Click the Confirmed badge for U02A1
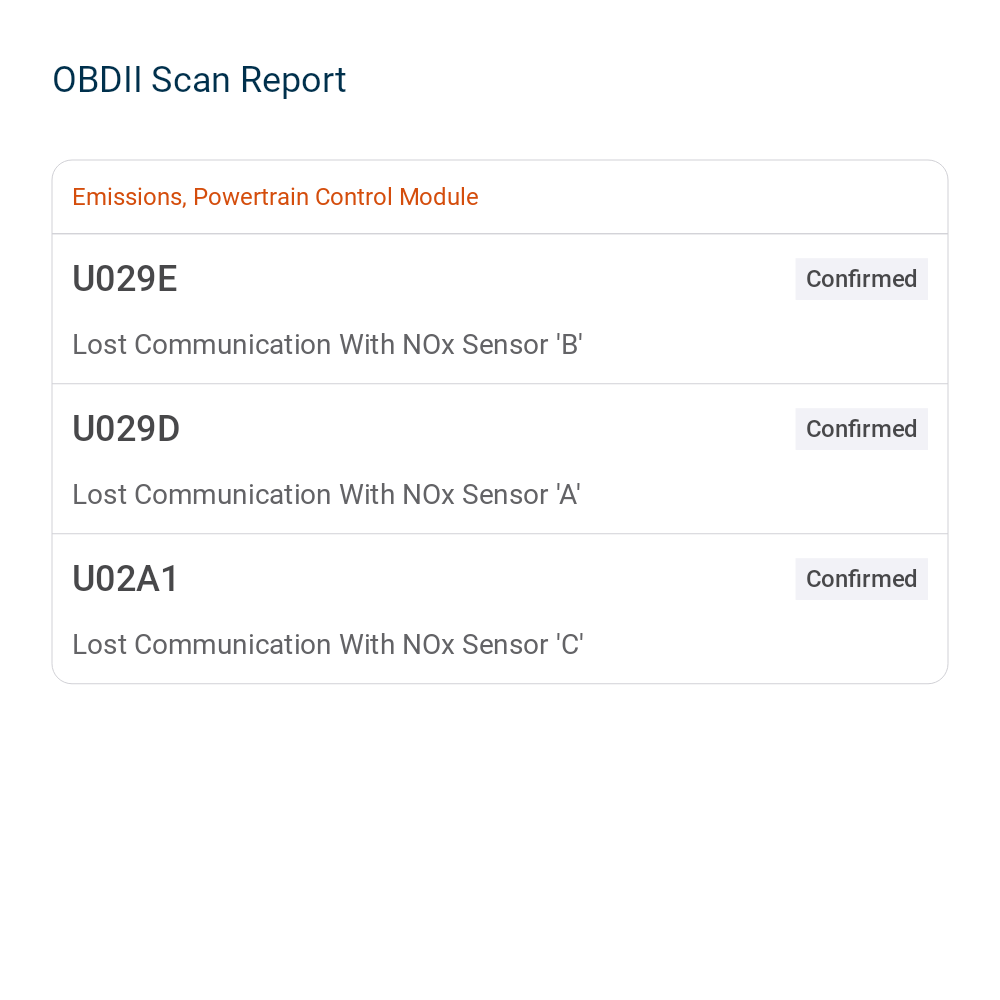The height and width of the screenshot is (1000, 1000). [861, 578]
